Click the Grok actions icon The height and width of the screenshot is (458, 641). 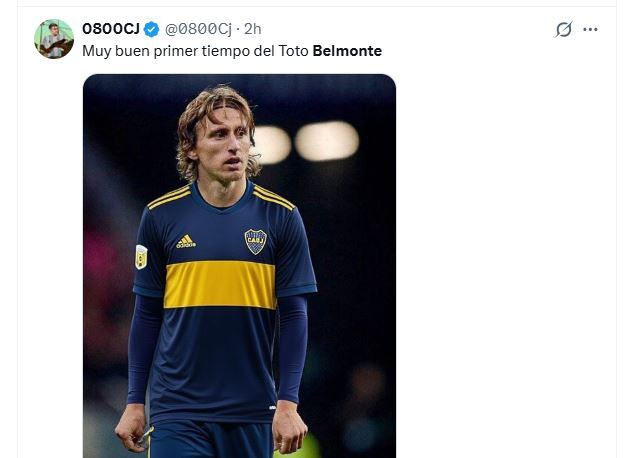click(x=564, y=30)
